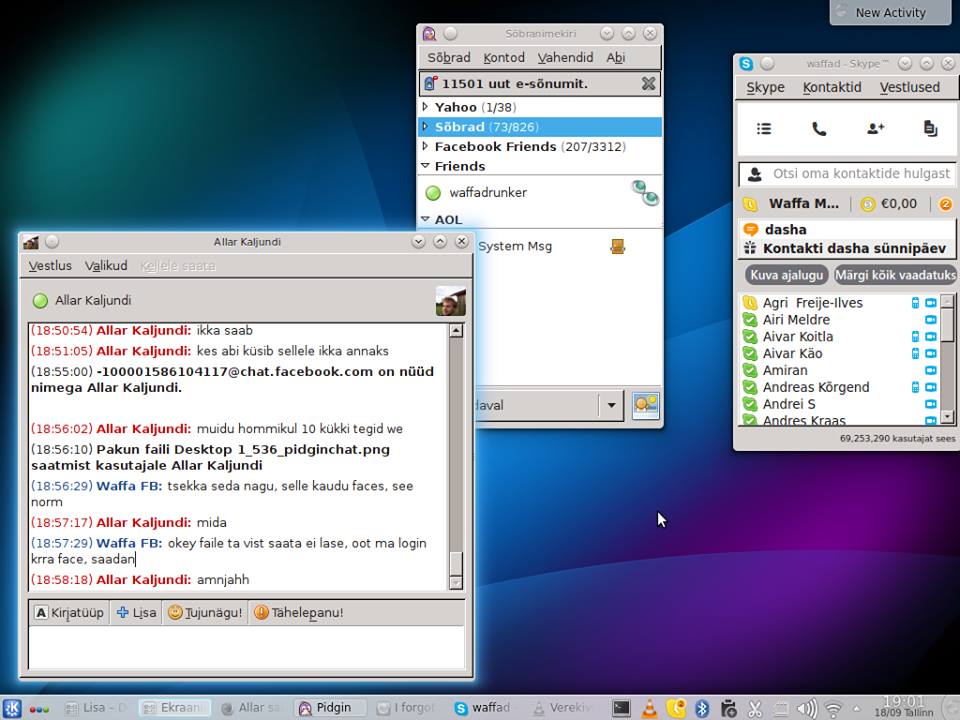Click the clock in the system tray
Image resolution: width=960 pixels, height=720 pixels.
(x=904, y=707)
